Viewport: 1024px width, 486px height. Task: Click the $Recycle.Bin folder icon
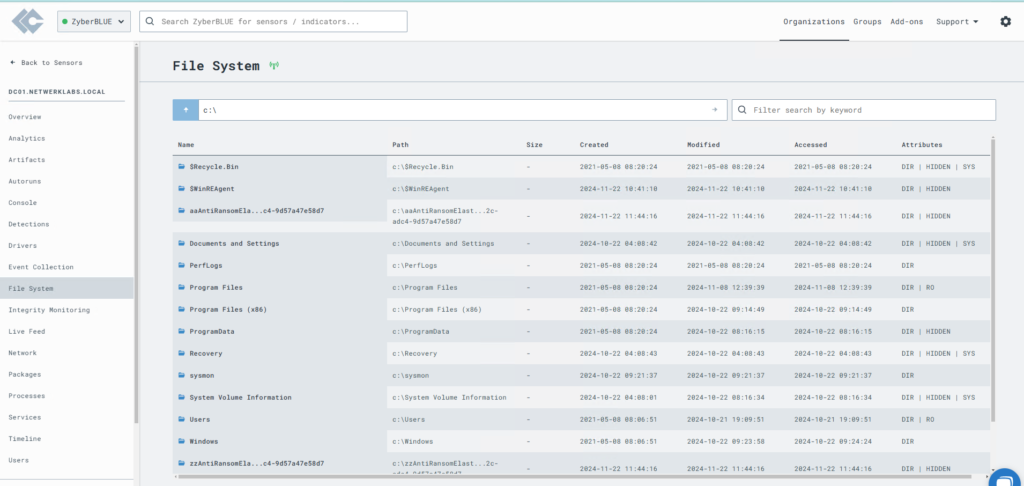[x=182, y=167]
